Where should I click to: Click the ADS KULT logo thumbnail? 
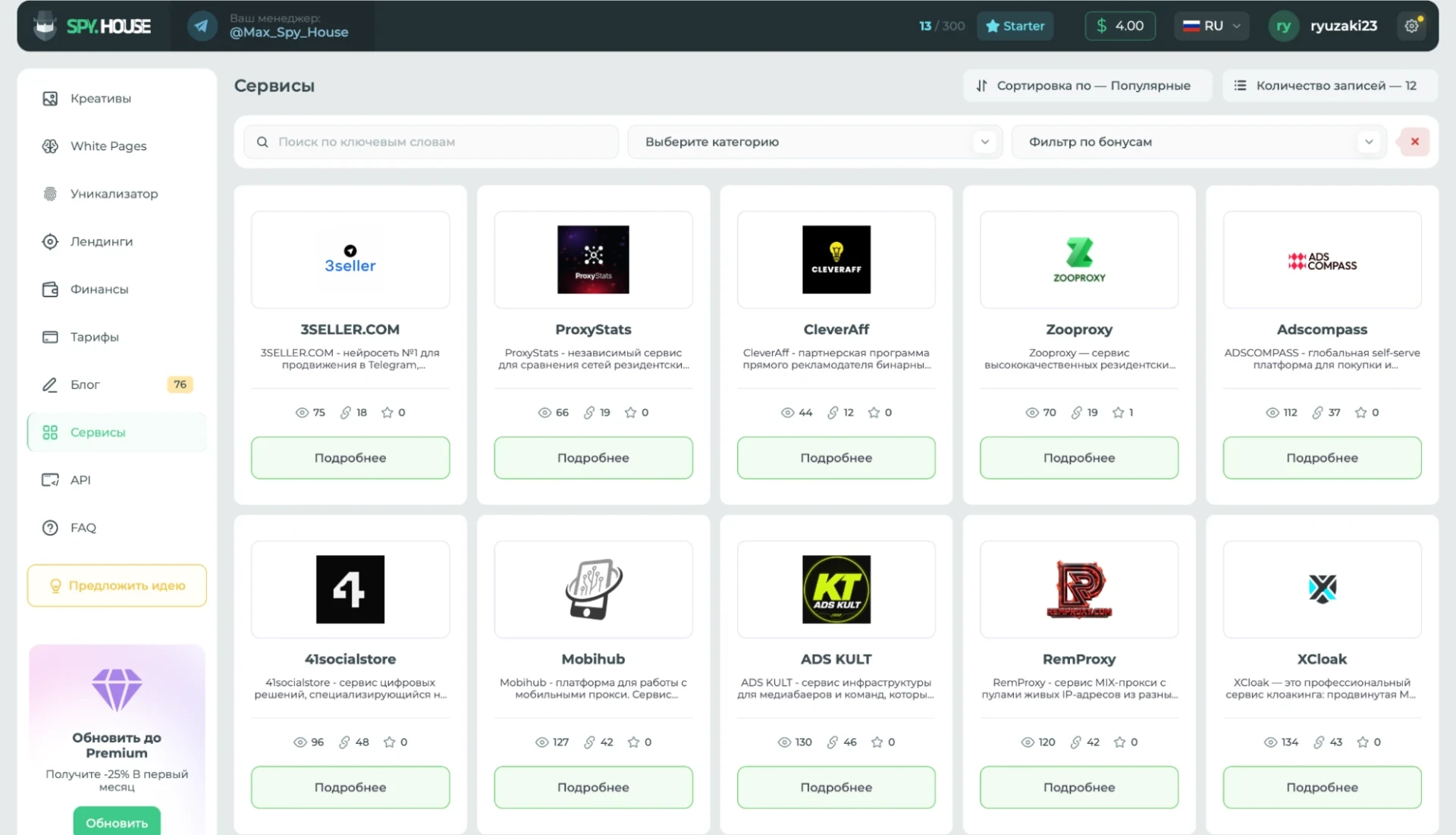coord(836,589)
